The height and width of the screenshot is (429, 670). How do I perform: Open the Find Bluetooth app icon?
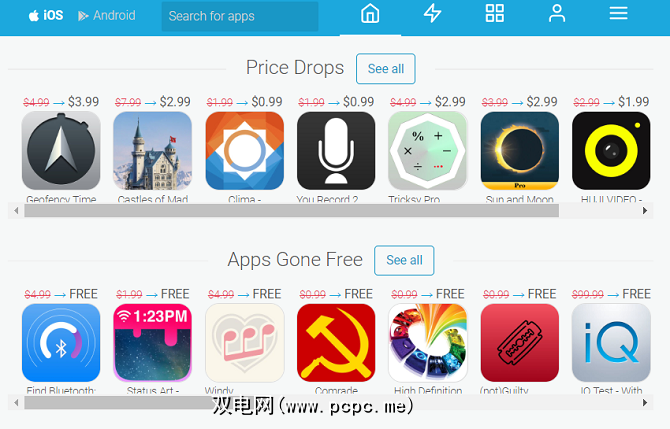pos(61,343)
